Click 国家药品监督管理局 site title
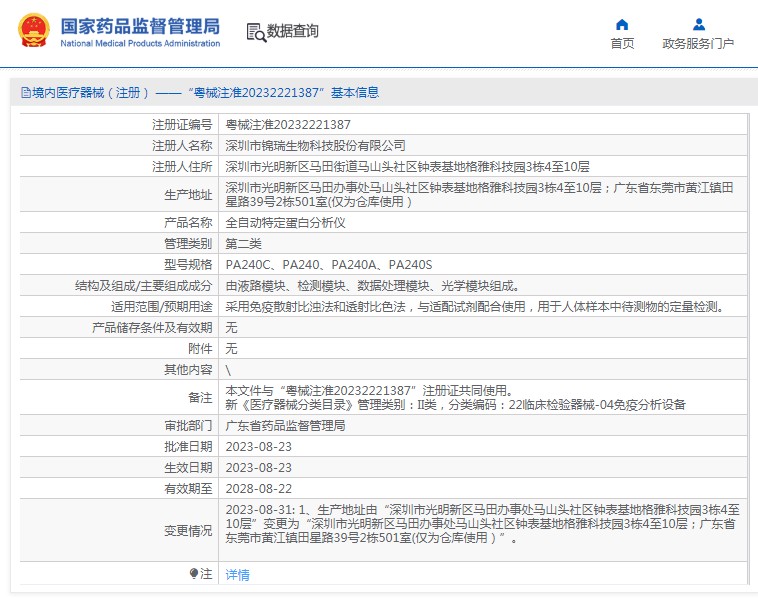Image resolution: width=758 pixels, height=598 pixels. 140,26
